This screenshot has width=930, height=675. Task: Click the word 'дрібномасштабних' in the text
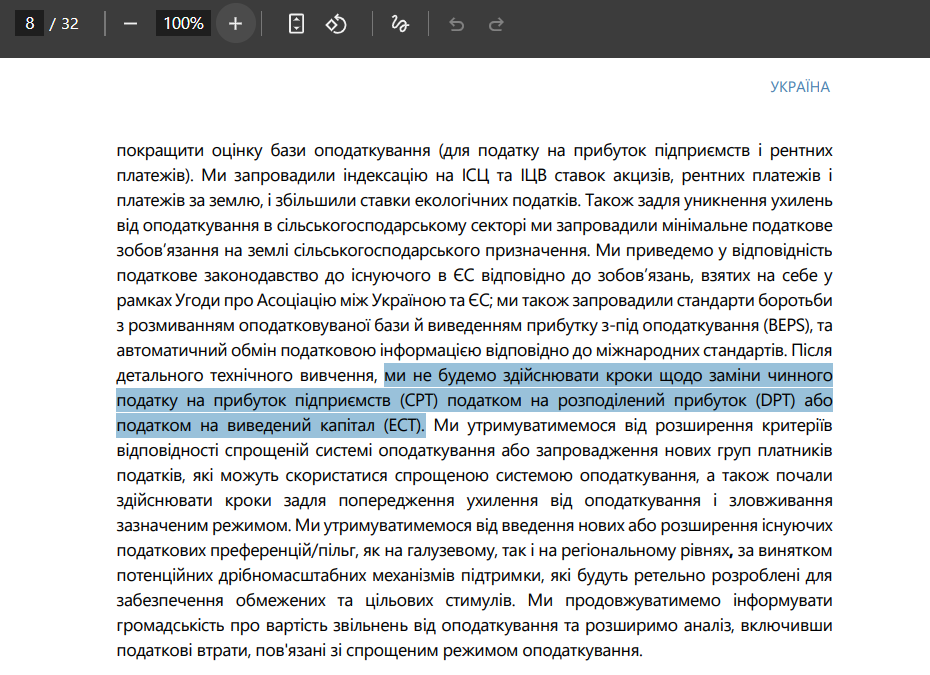click(292, 576)
